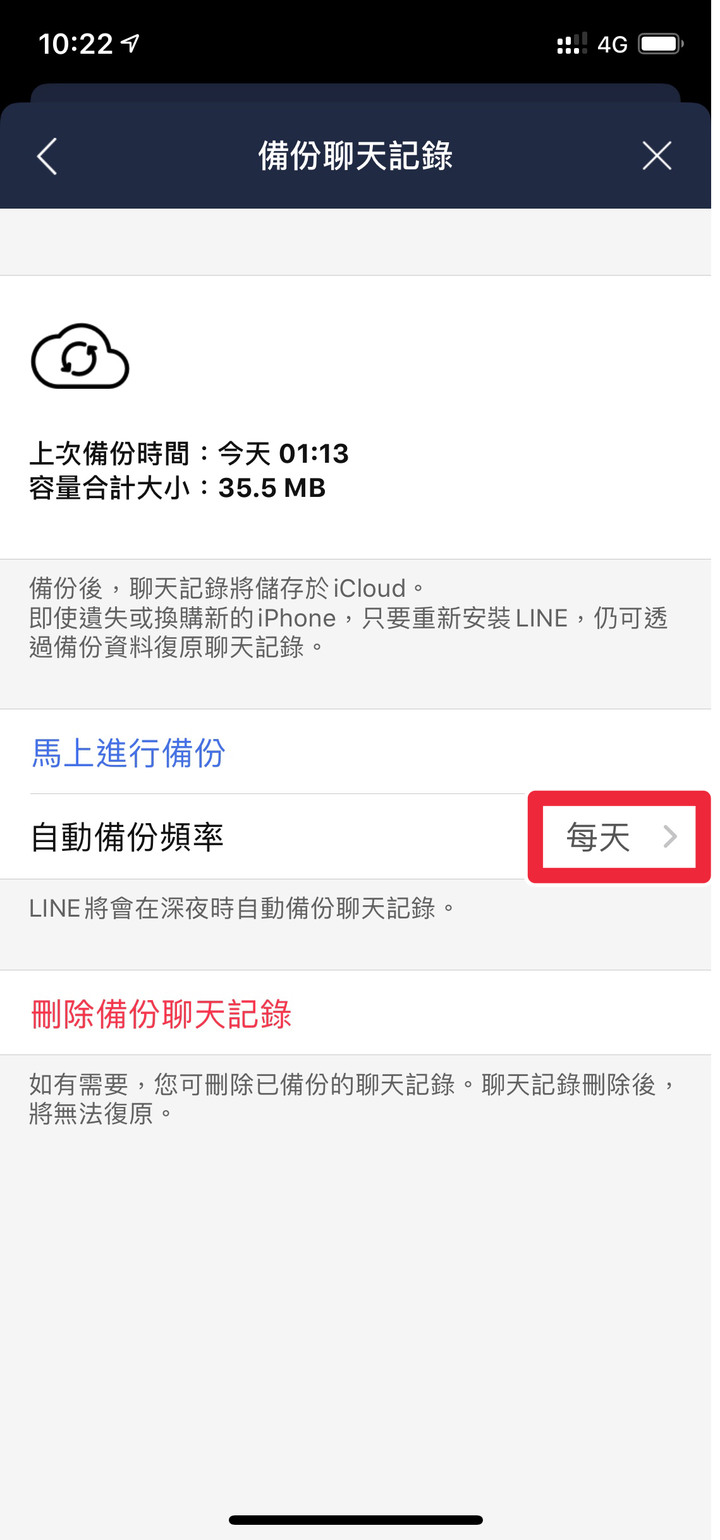Tap 馬上進行備份 to back up now
The height and width of the screenshot is (1540, 720).
128,752
